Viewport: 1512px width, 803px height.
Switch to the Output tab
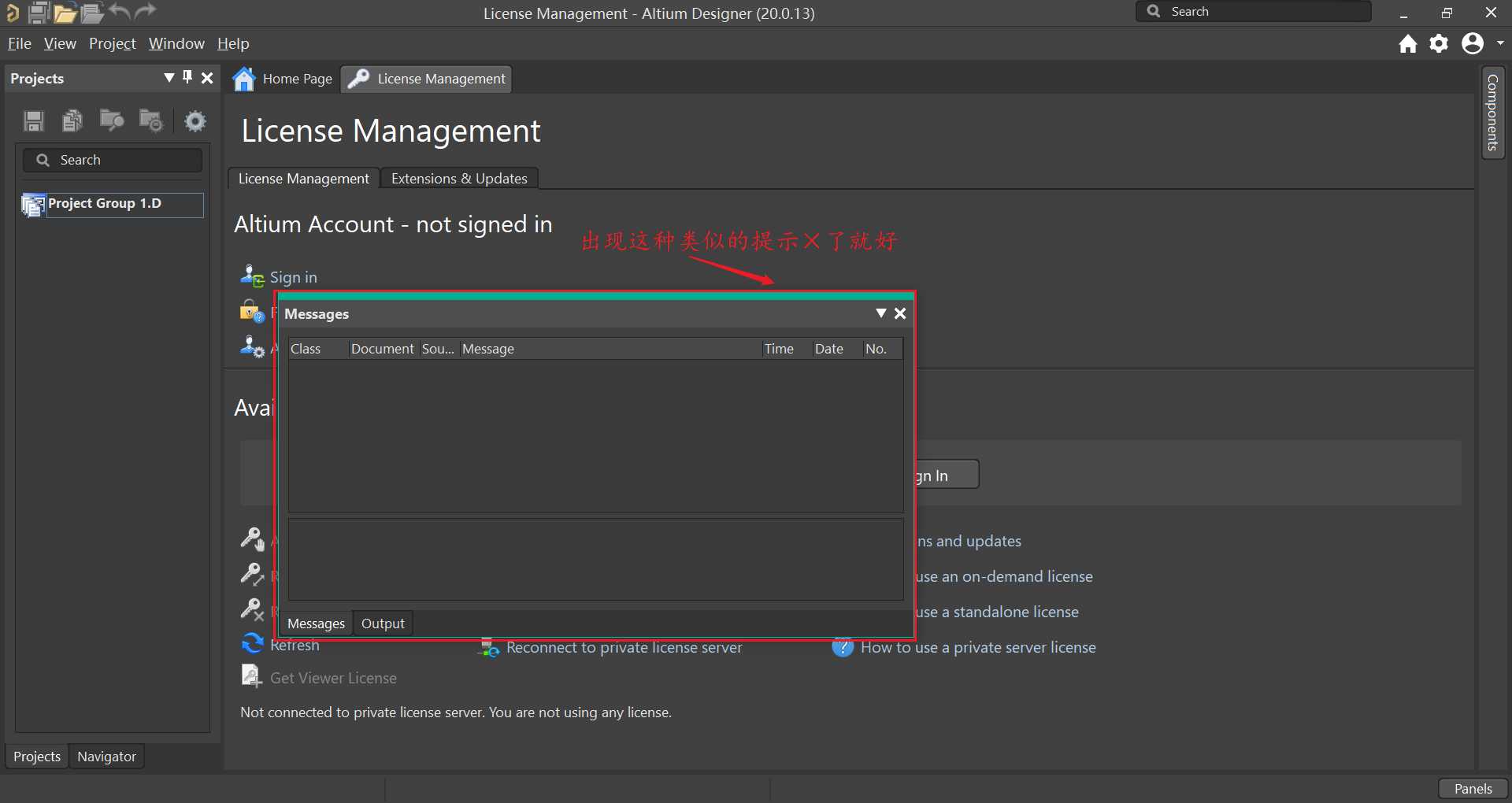383,624
